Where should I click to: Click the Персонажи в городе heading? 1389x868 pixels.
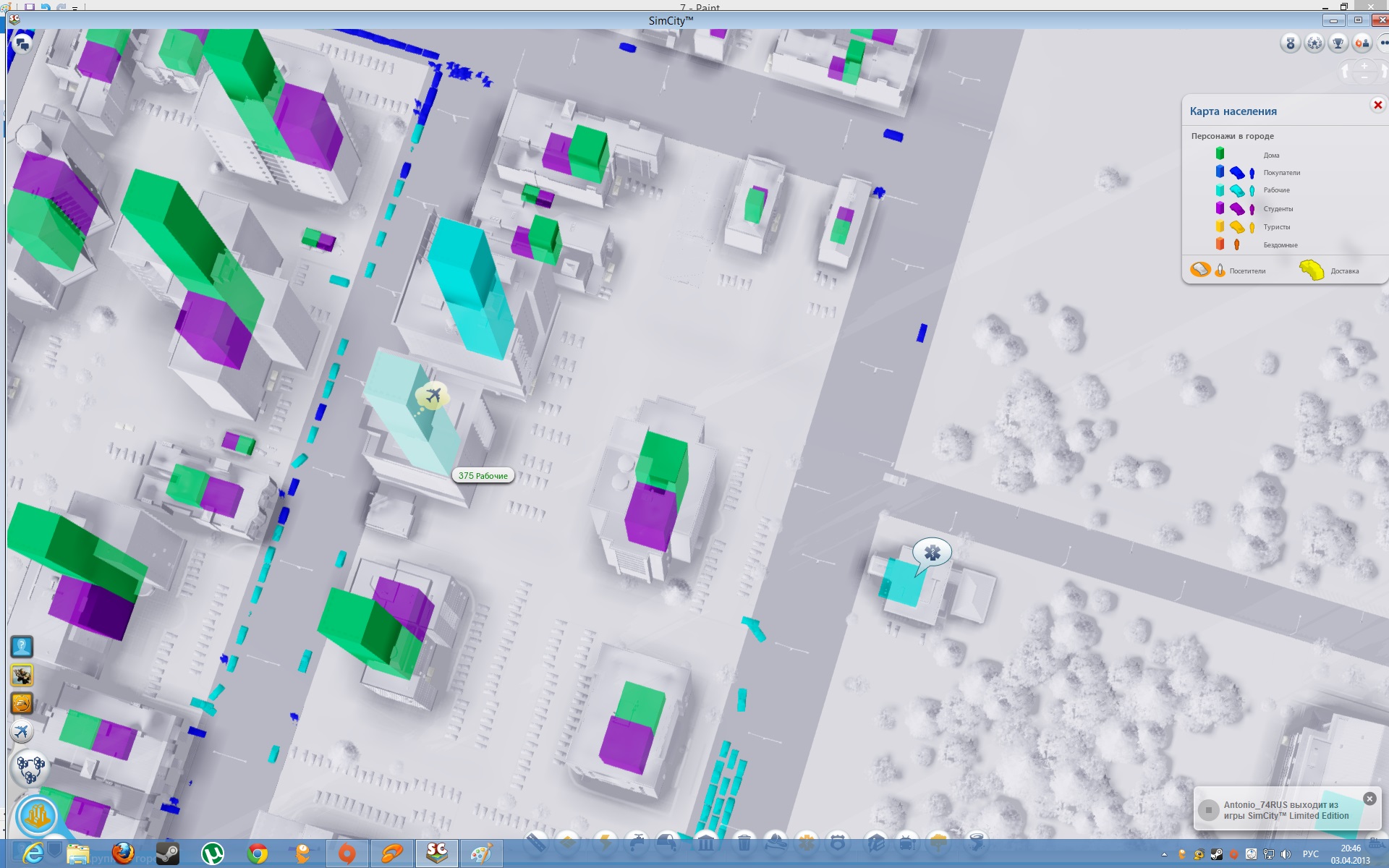point(1232,136)
